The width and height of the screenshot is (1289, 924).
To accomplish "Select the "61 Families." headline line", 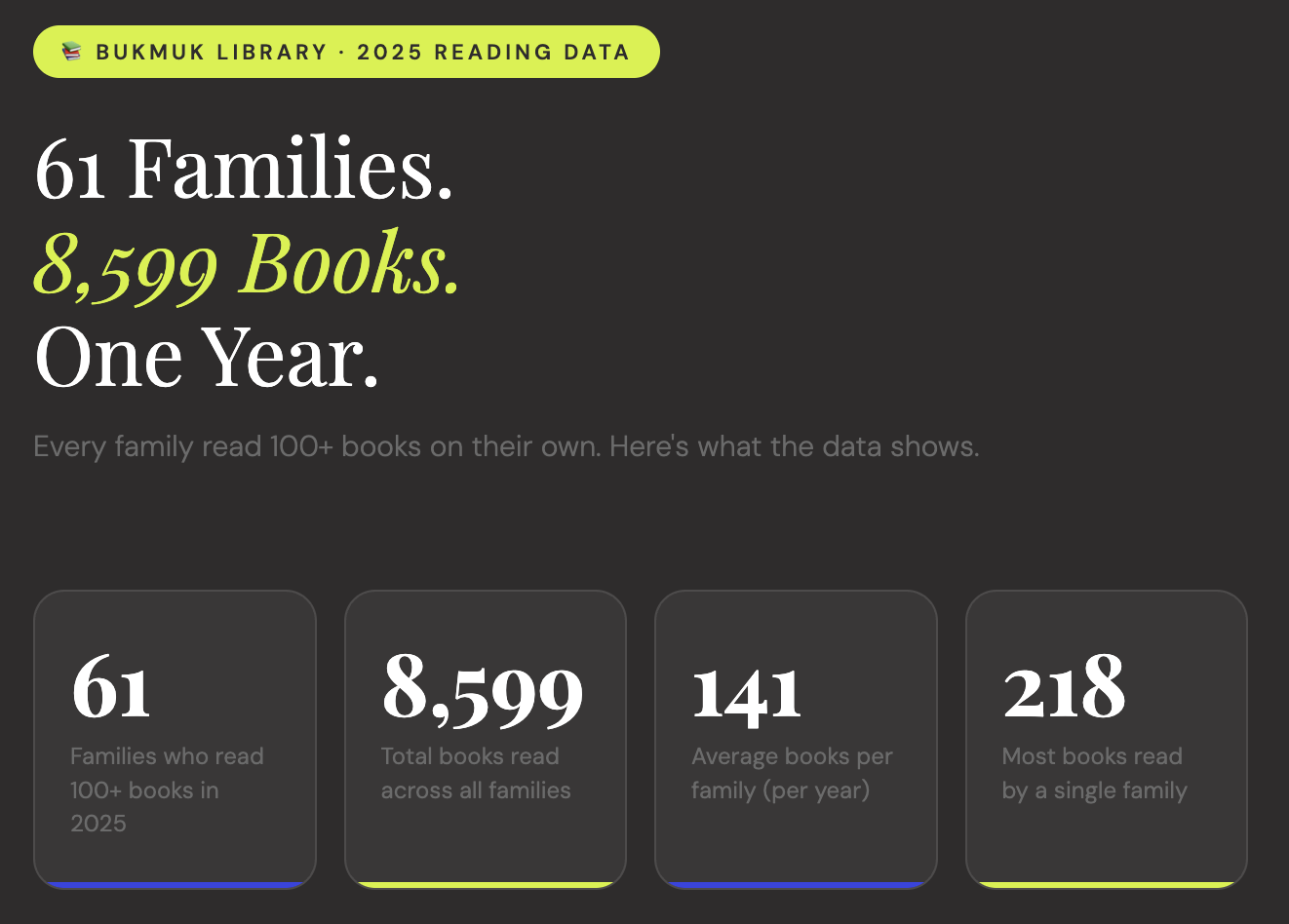I will click(x=244, y=170).
